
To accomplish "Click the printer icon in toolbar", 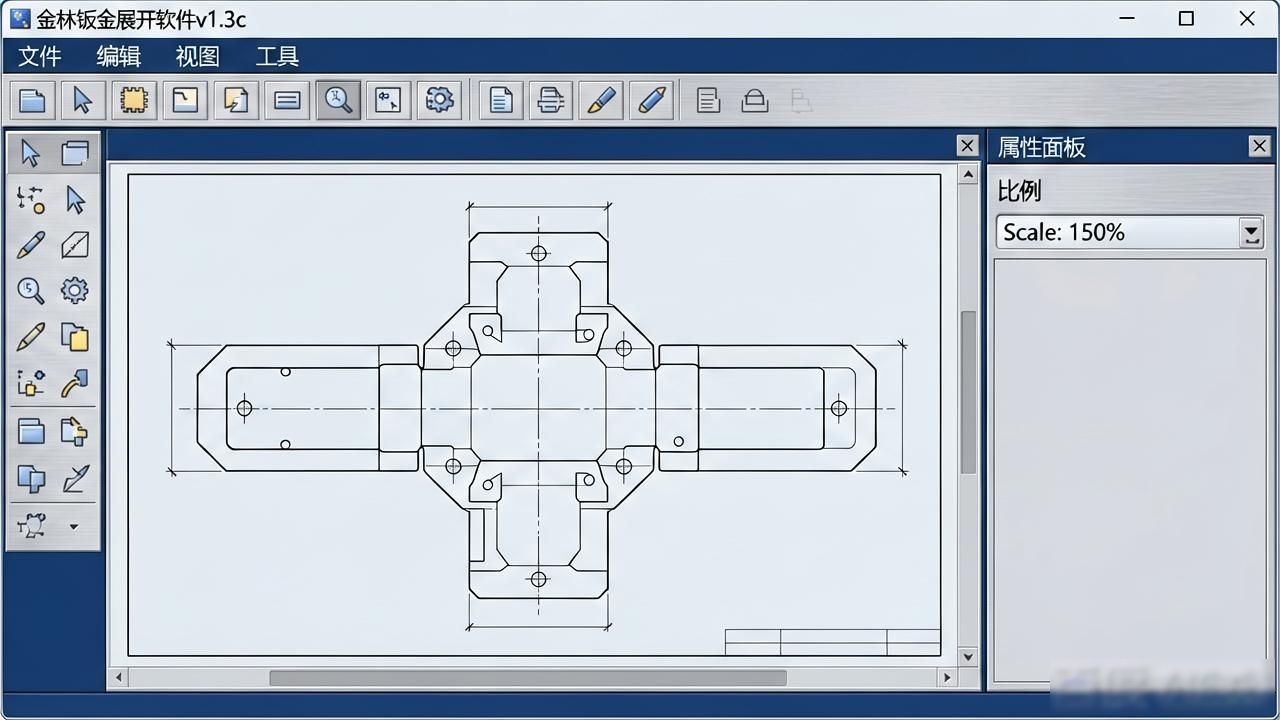I will point(551,100).
